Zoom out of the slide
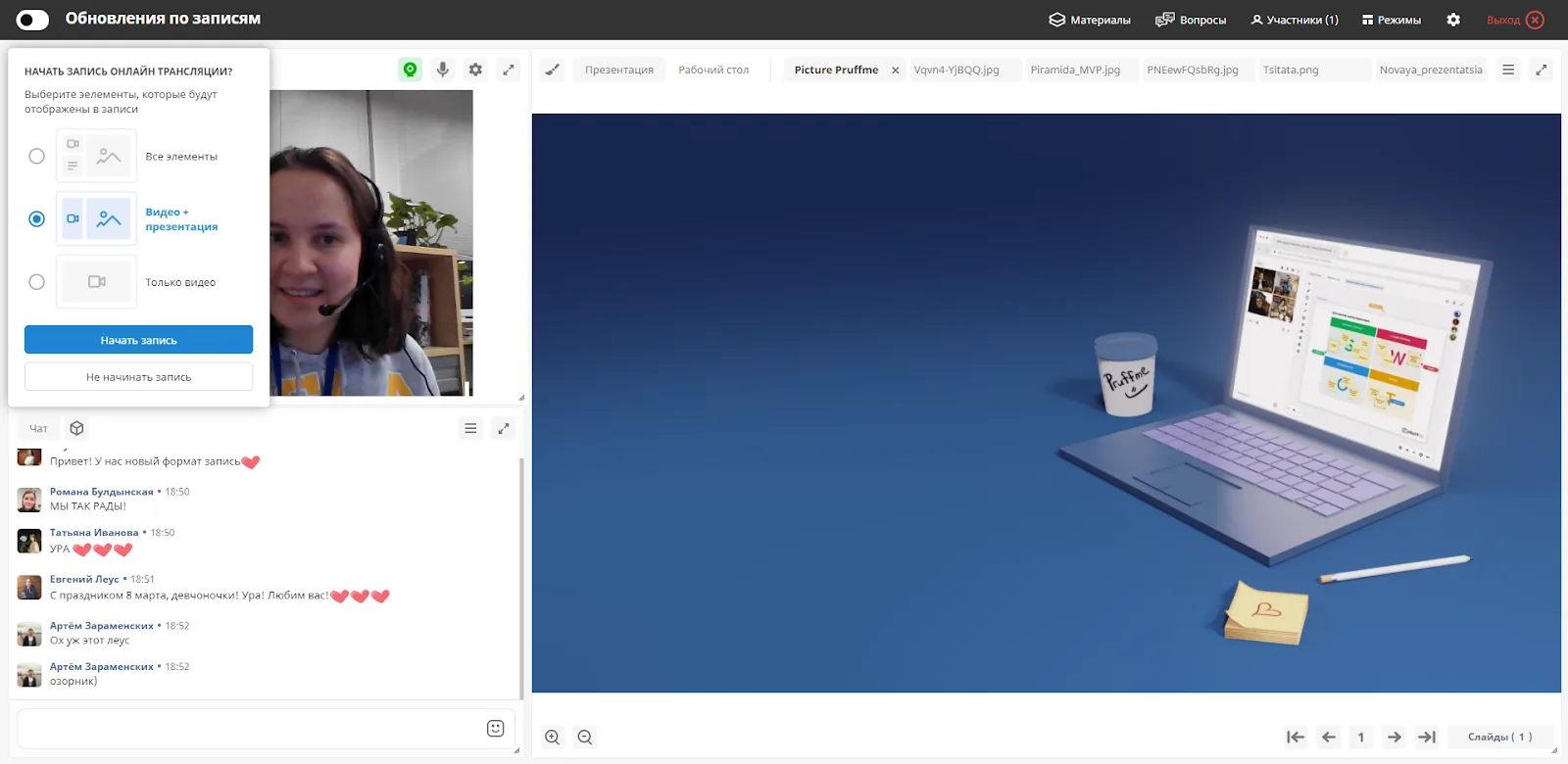The image size is (1568, 764). point(585,738)
